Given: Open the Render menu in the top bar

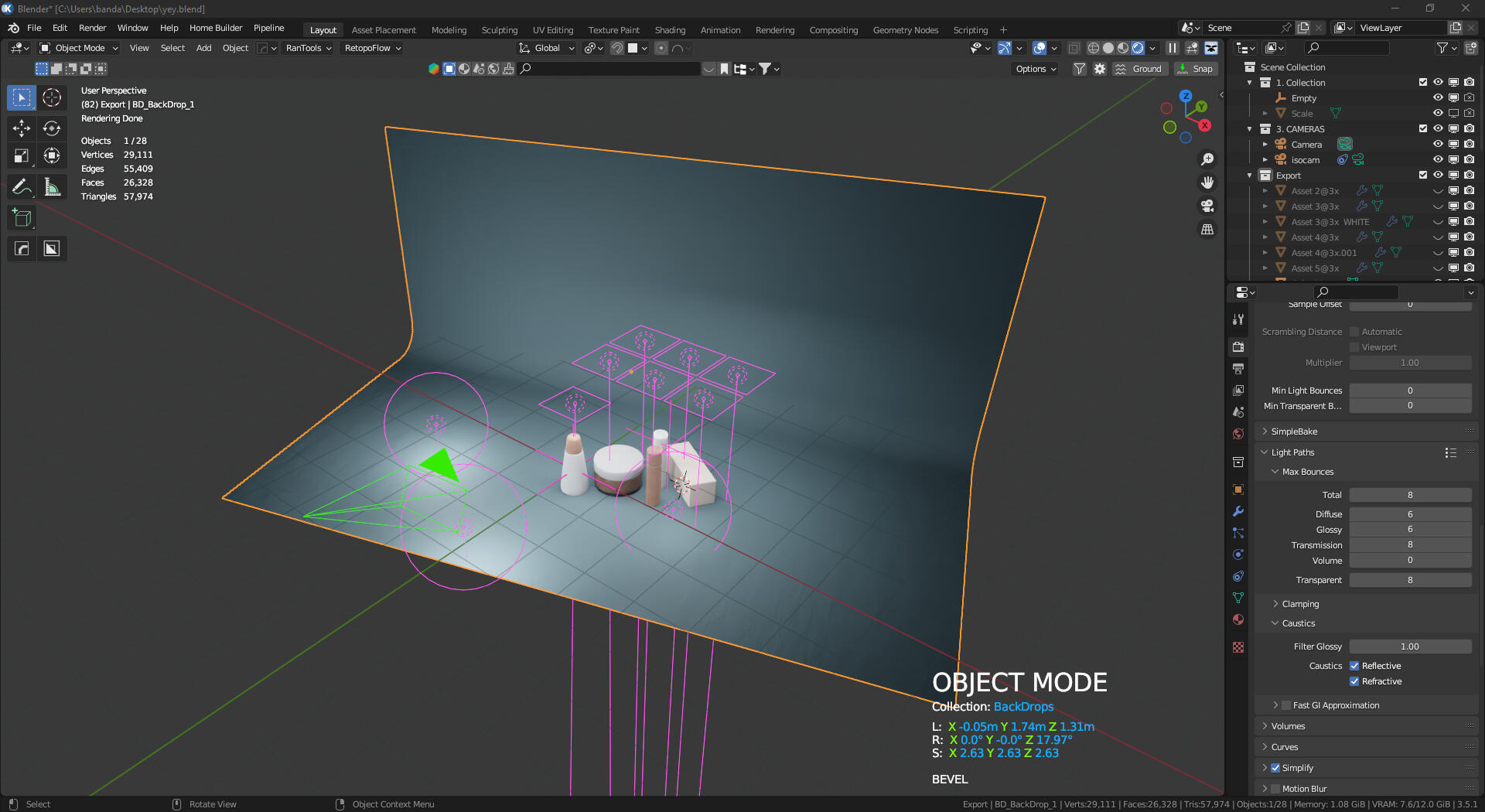Looking at the screenshot, I should [x=92, y=28].
